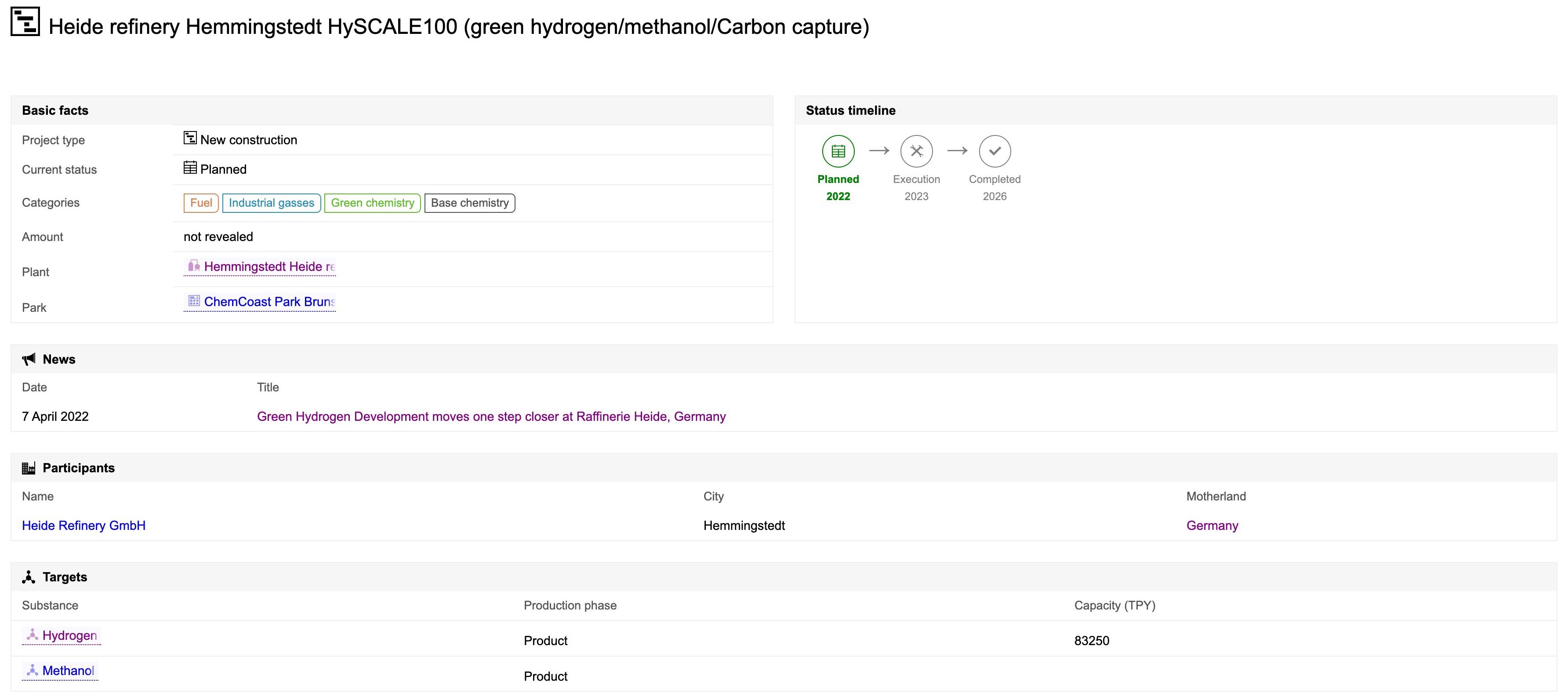1568x697 pixels.
Task: Click the calendar icon beside Planned status
Action: point(191,168)
